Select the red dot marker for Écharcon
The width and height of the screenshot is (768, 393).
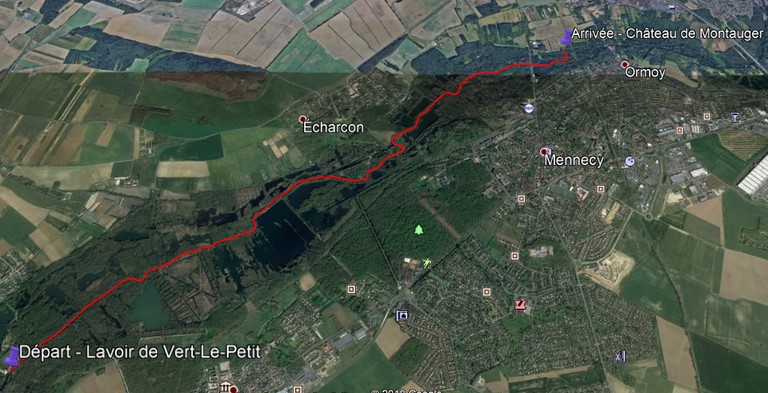[x=303, y=119]
